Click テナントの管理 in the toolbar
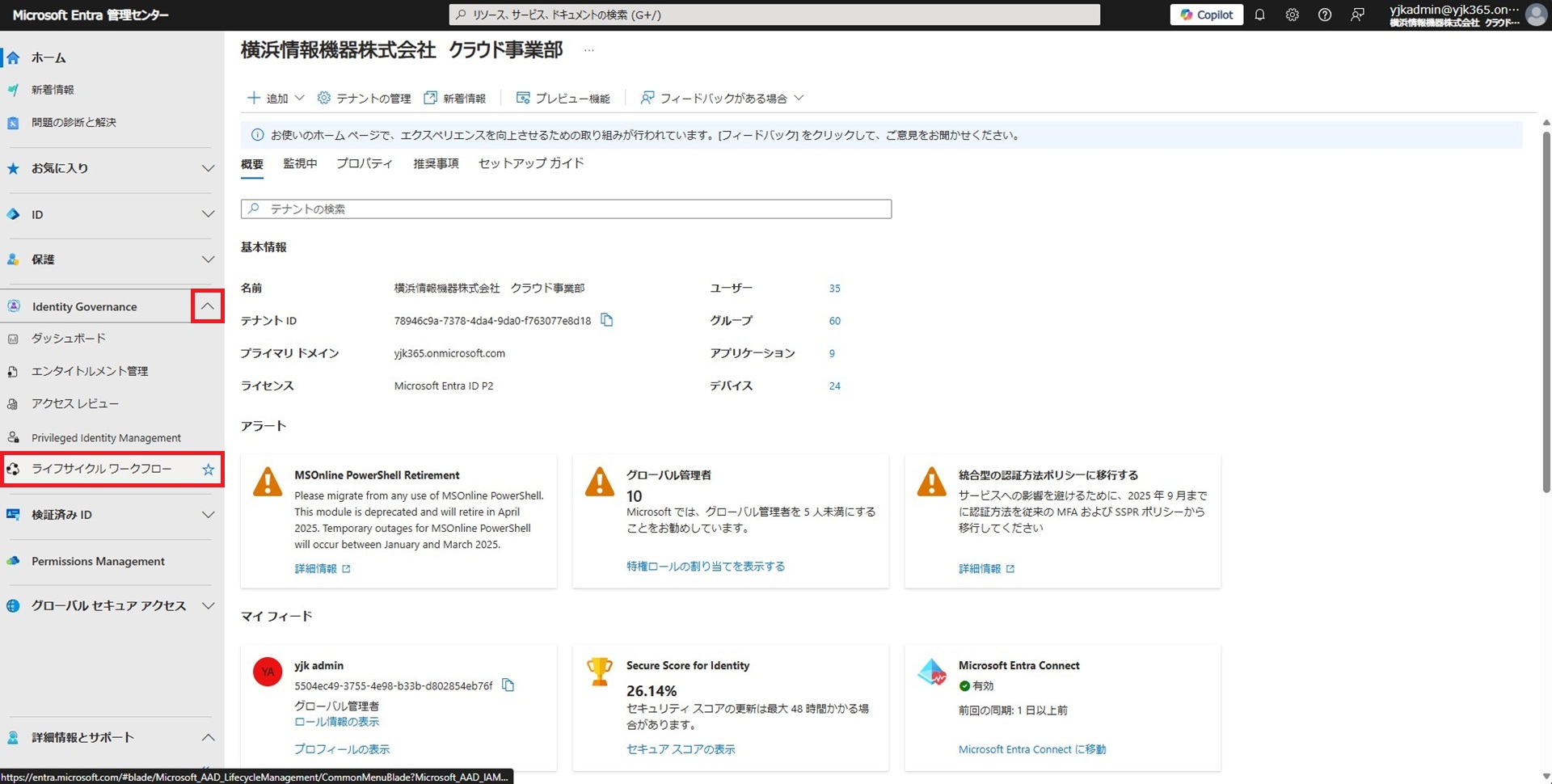Screen dimensions: 1552x784 (x=364, y=98)
